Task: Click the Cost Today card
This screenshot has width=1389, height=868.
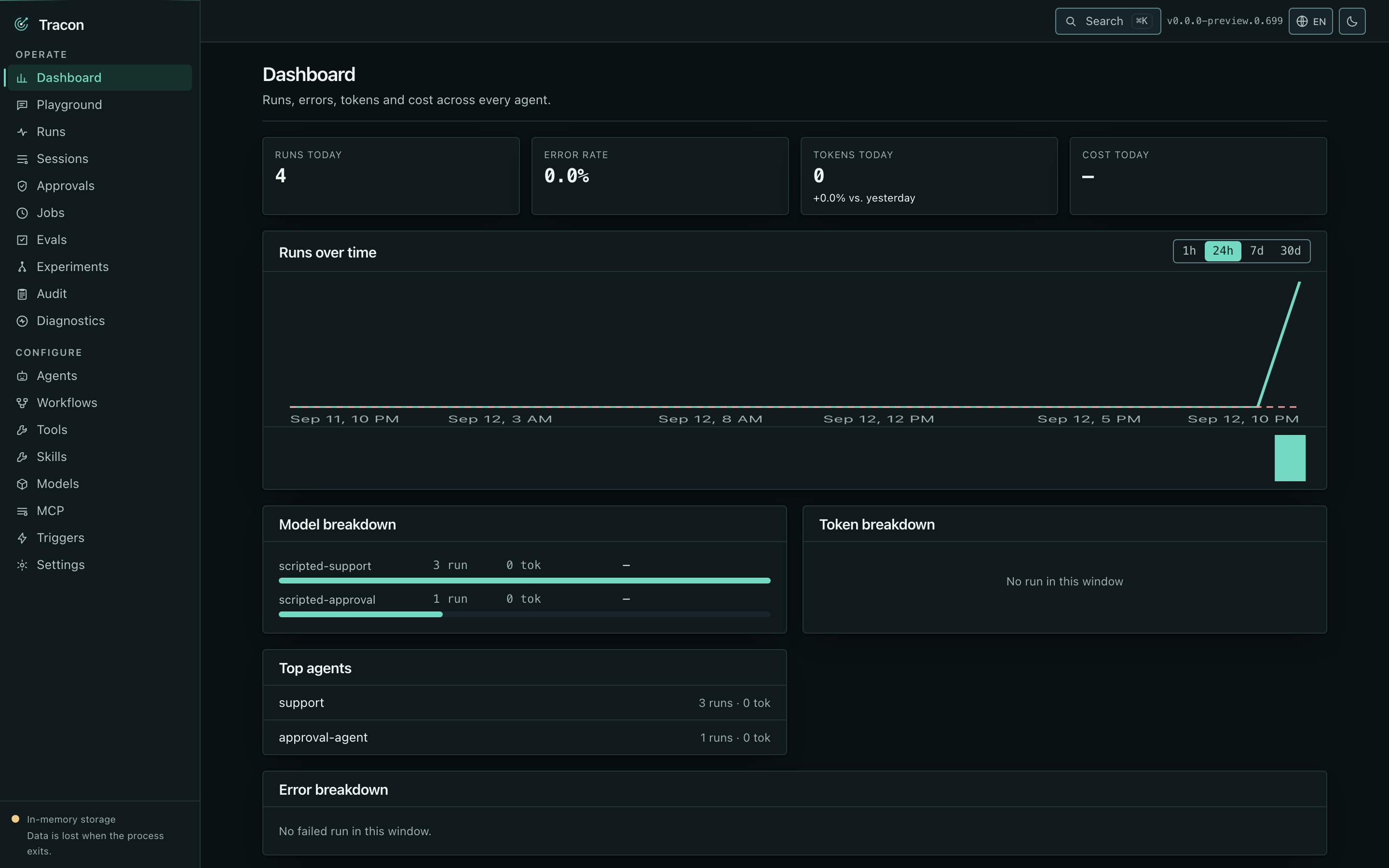Action: coord(1198,176)
